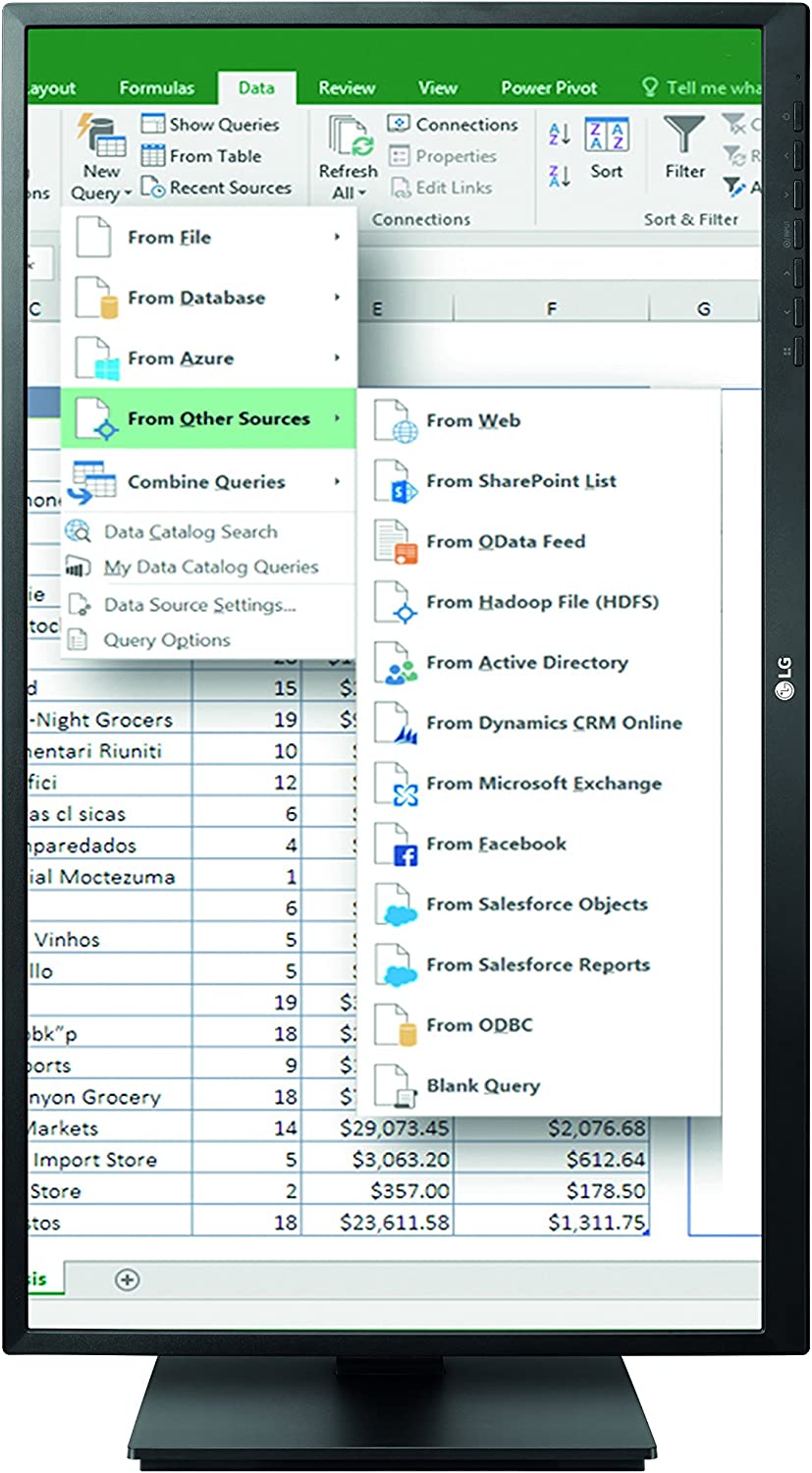Expand the From Other Sources submenu arrow

tap(337, 418)
